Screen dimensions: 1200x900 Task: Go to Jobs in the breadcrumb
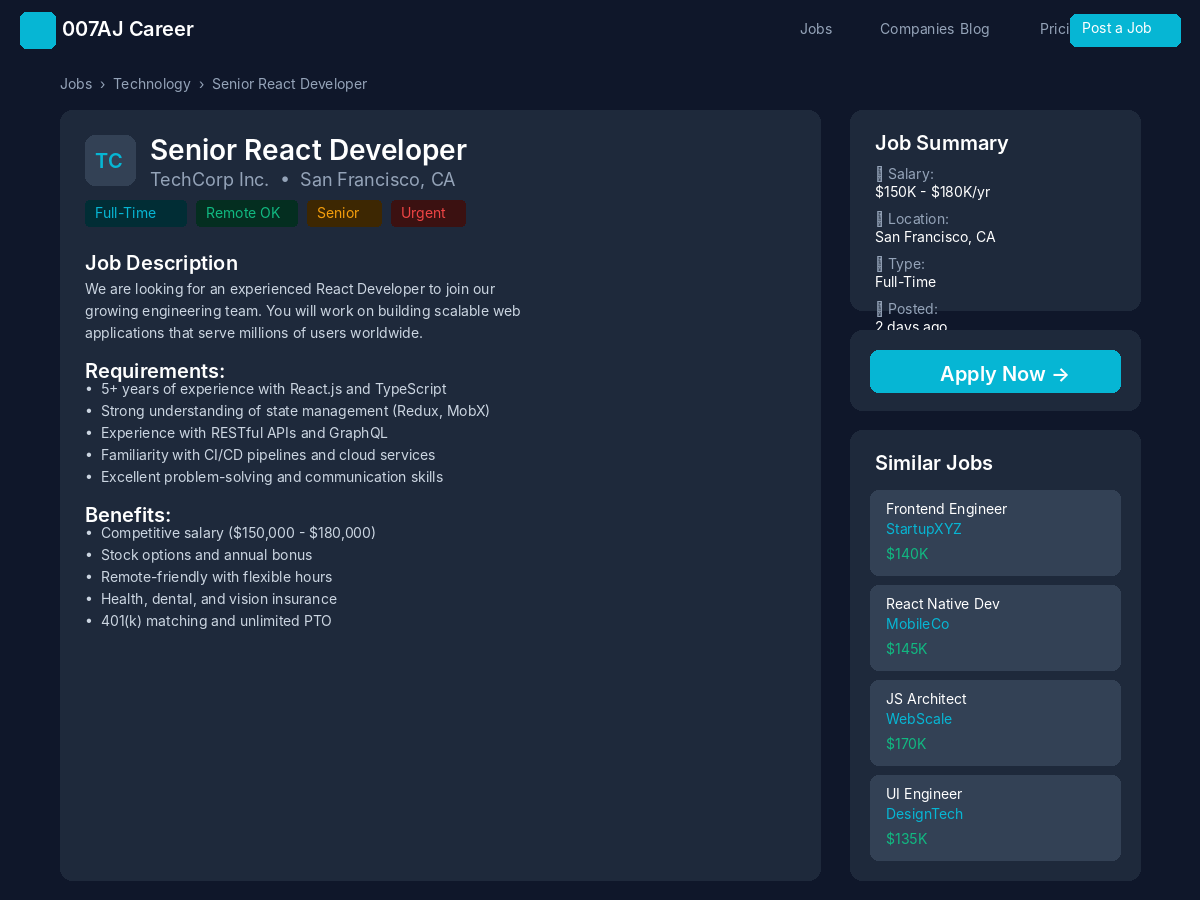click(x=76, y=84)
